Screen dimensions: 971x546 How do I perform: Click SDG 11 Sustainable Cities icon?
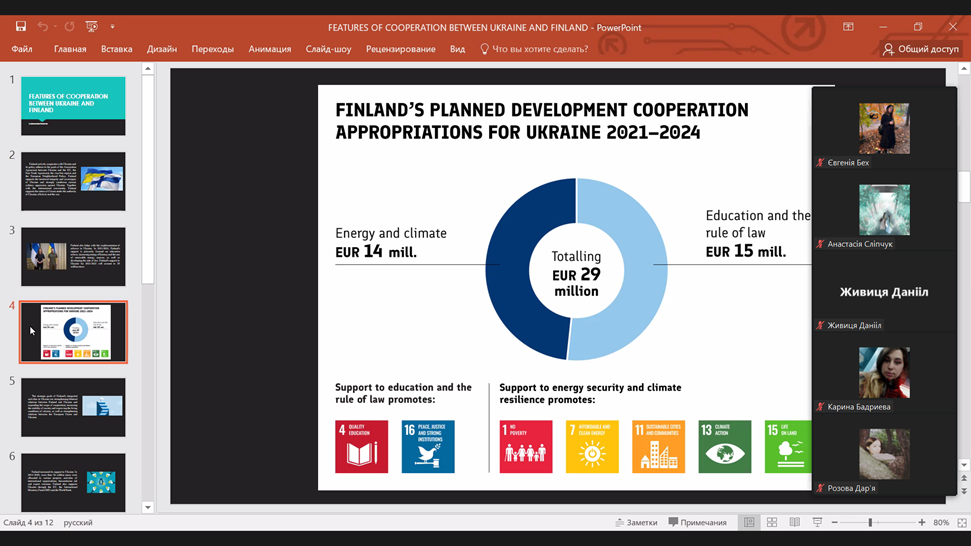(658, 447)
